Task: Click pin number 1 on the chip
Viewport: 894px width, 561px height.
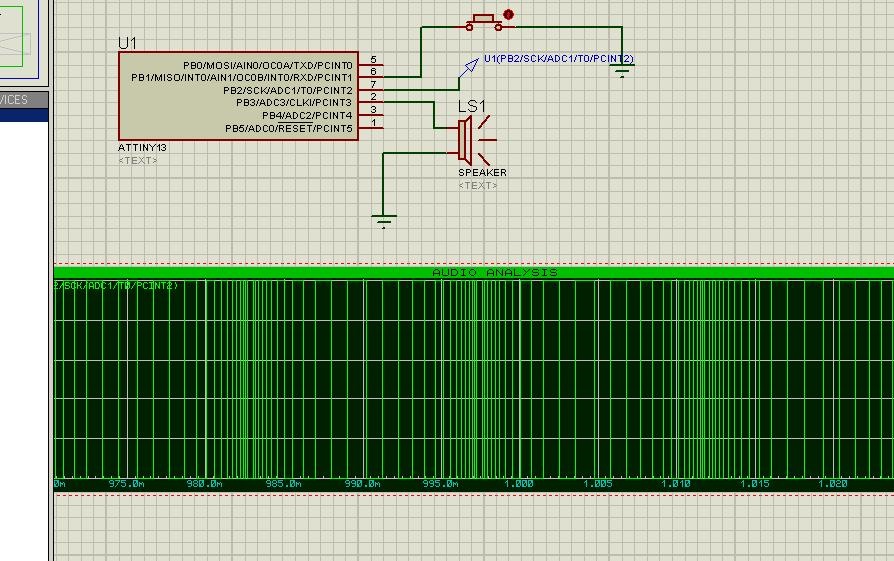Action: tap(373, 123)
